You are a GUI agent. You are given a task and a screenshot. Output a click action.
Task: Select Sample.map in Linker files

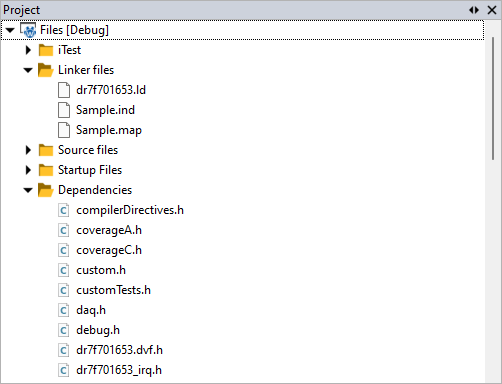point(109,130)
